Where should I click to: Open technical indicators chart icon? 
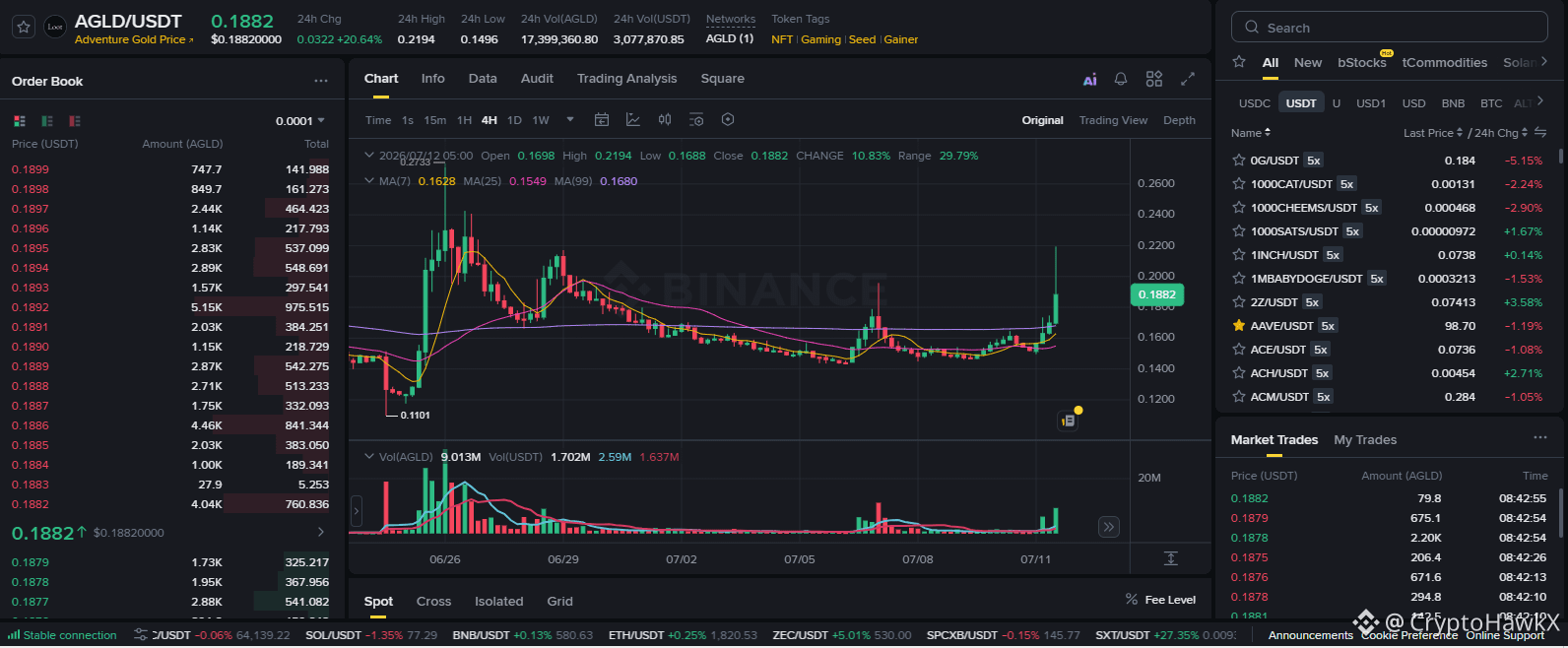coord(633,120)
